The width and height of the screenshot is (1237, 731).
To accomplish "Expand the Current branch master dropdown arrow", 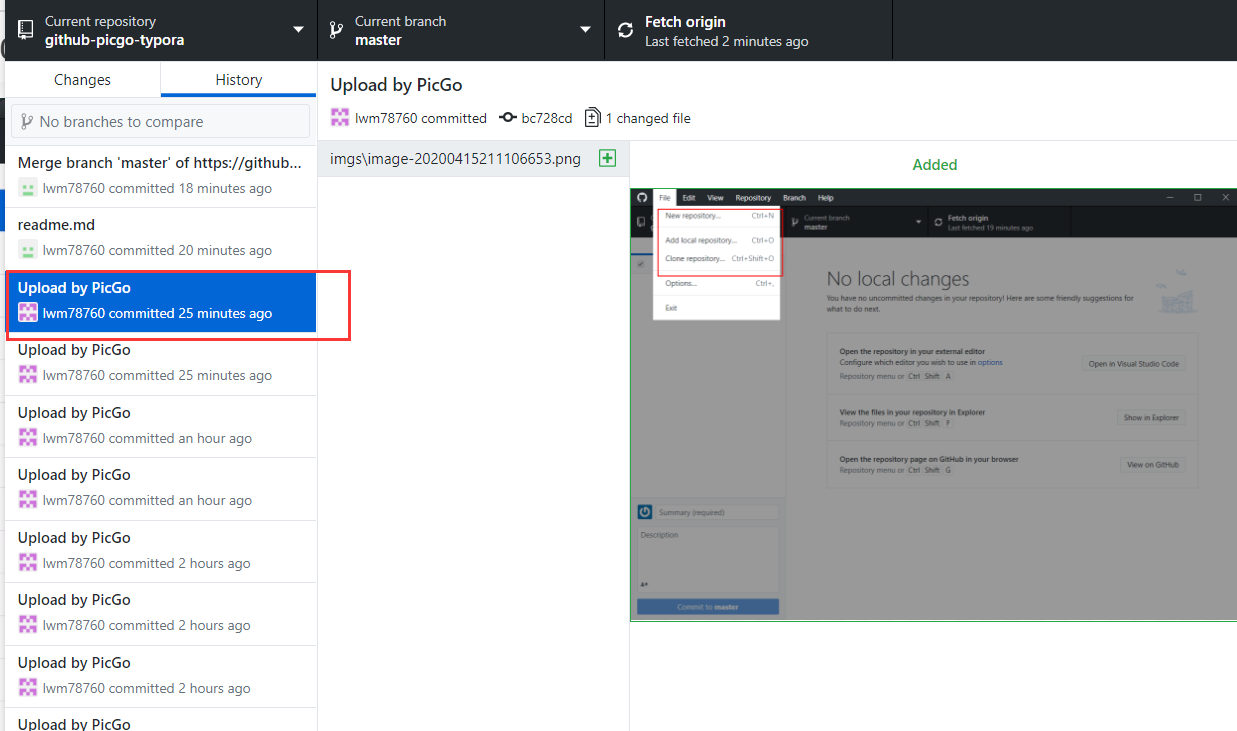I will 585,30.
